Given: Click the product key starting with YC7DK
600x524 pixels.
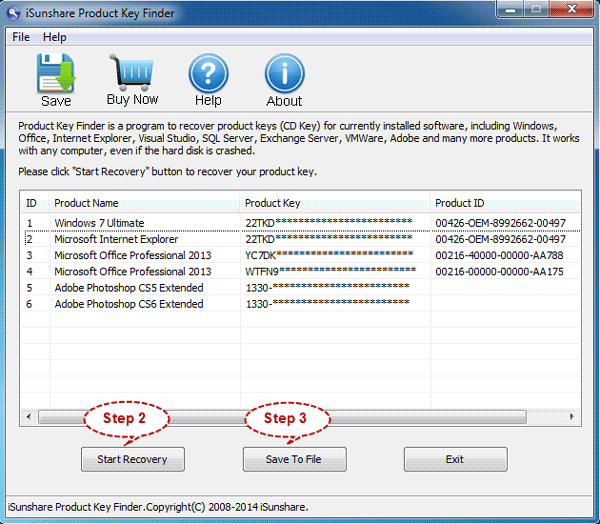Looking at the screenshot, I should coord(329,255).
